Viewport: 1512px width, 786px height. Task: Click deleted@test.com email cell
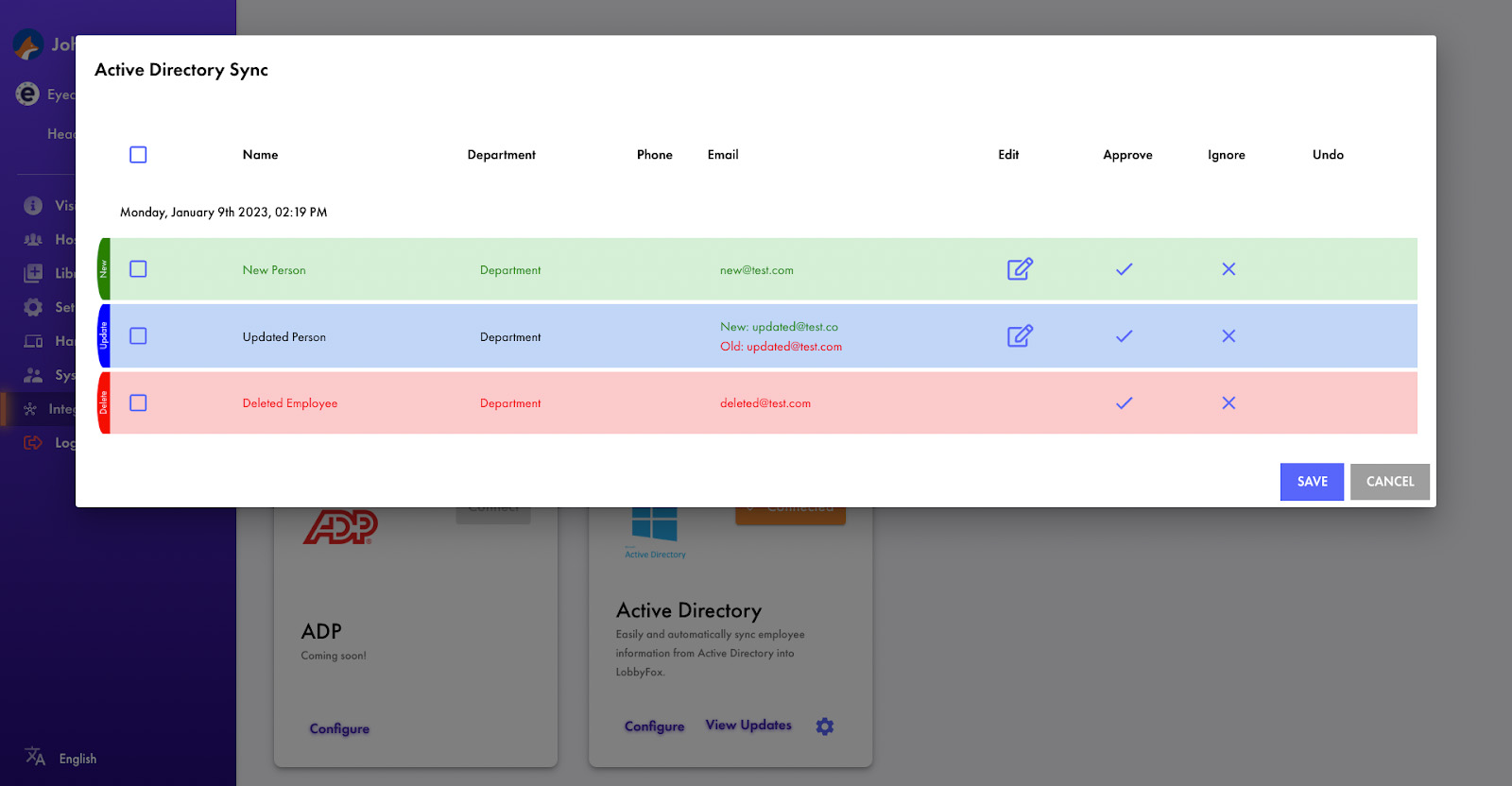(765, 403)
